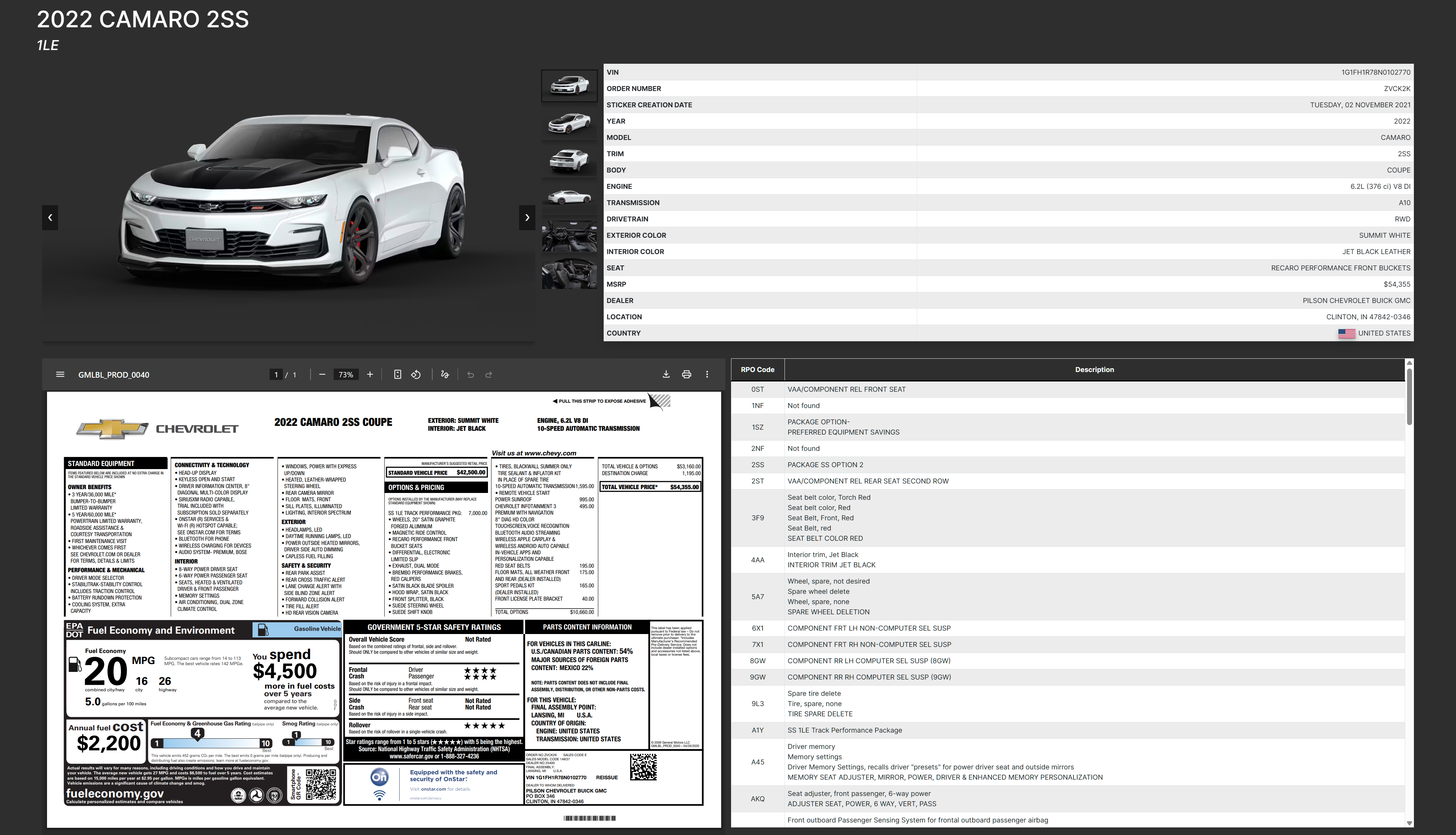1456x835 pixels.
Task: Zoom out the window sticker PDF
Action: click(x=322, y=375)
